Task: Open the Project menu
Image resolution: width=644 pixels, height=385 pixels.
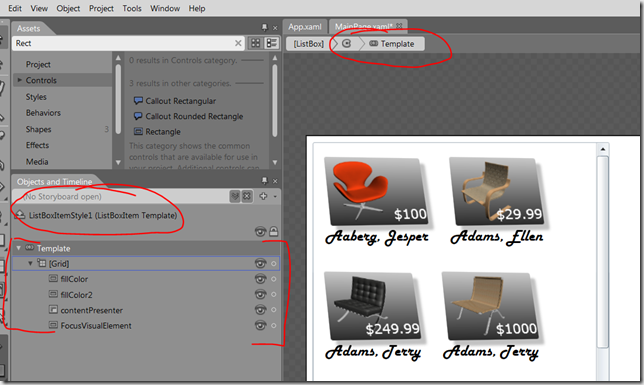Action: tap(101, 8)
